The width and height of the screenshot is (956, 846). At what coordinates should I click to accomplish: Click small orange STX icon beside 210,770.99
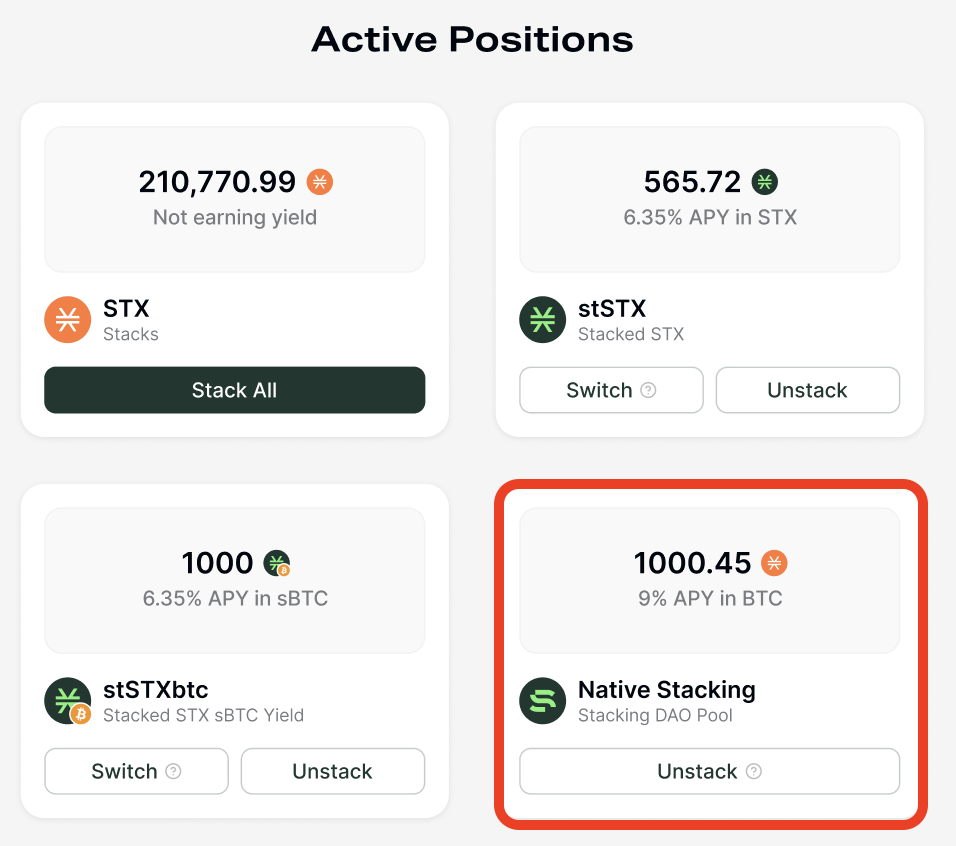[320, 182]
